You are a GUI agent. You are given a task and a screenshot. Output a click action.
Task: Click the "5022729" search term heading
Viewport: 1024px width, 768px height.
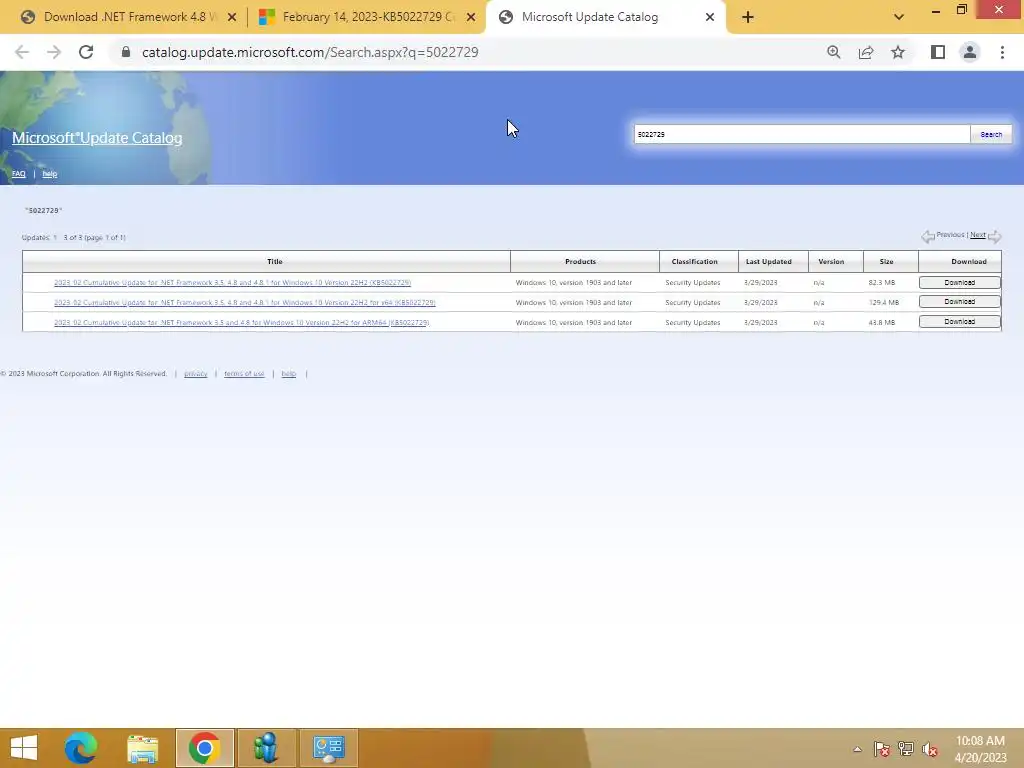tap(44, 210)
